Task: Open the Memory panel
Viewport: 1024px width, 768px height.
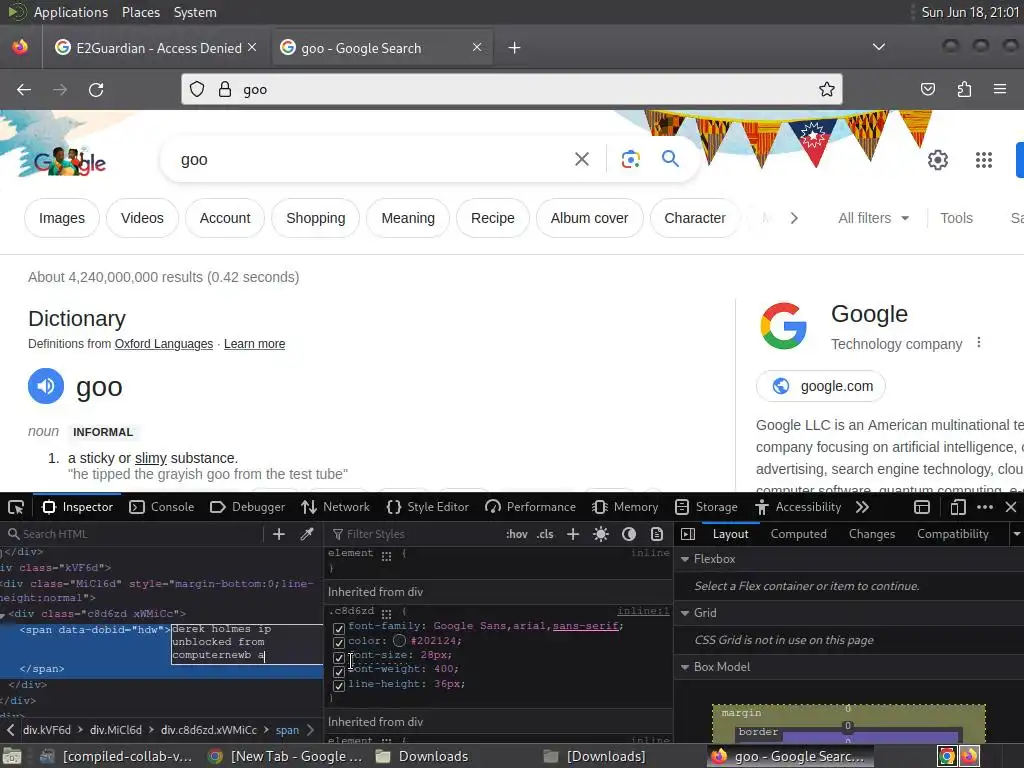Action: pos(625,507)
